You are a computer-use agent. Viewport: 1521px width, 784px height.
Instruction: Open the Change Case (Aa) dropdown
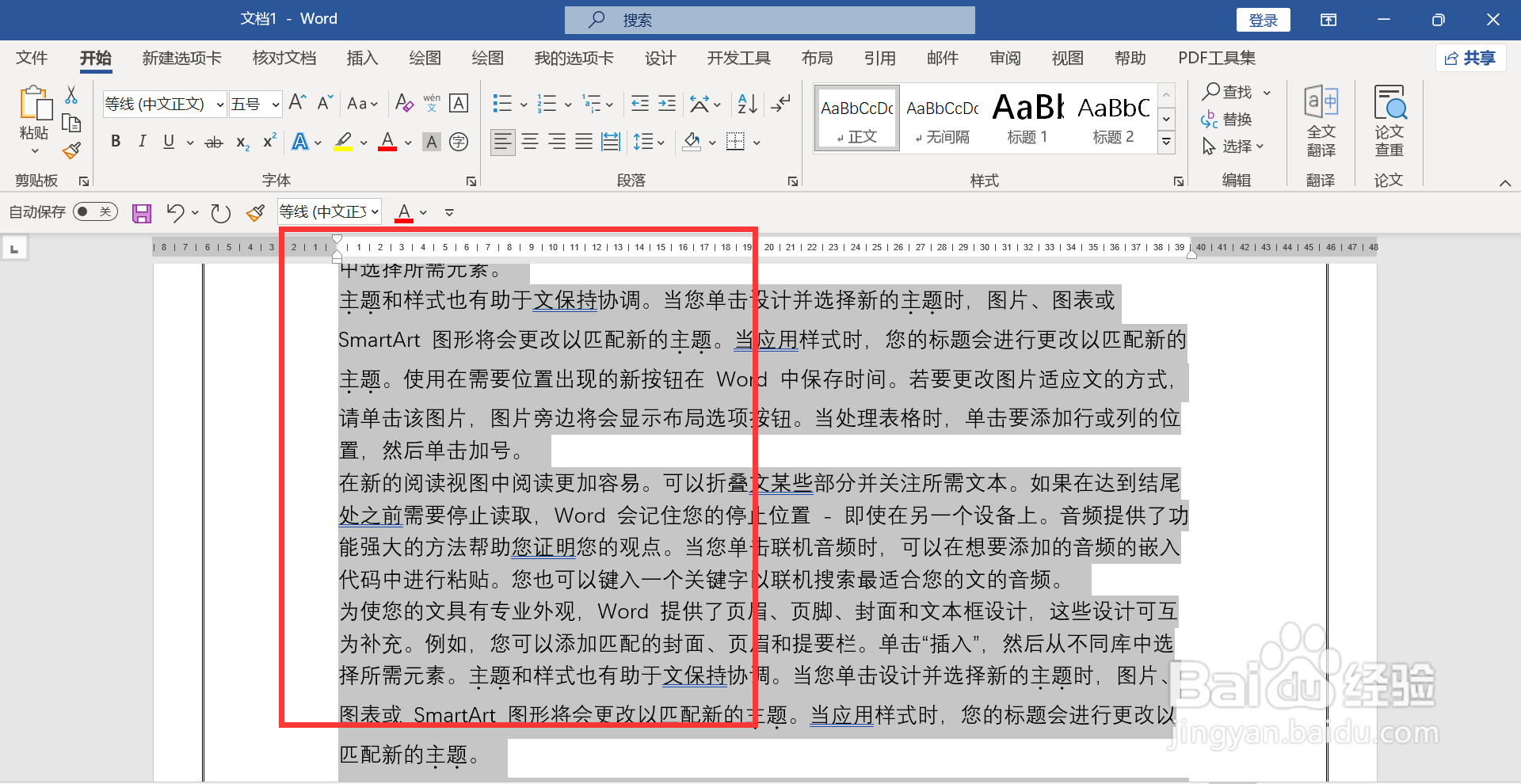362,103
